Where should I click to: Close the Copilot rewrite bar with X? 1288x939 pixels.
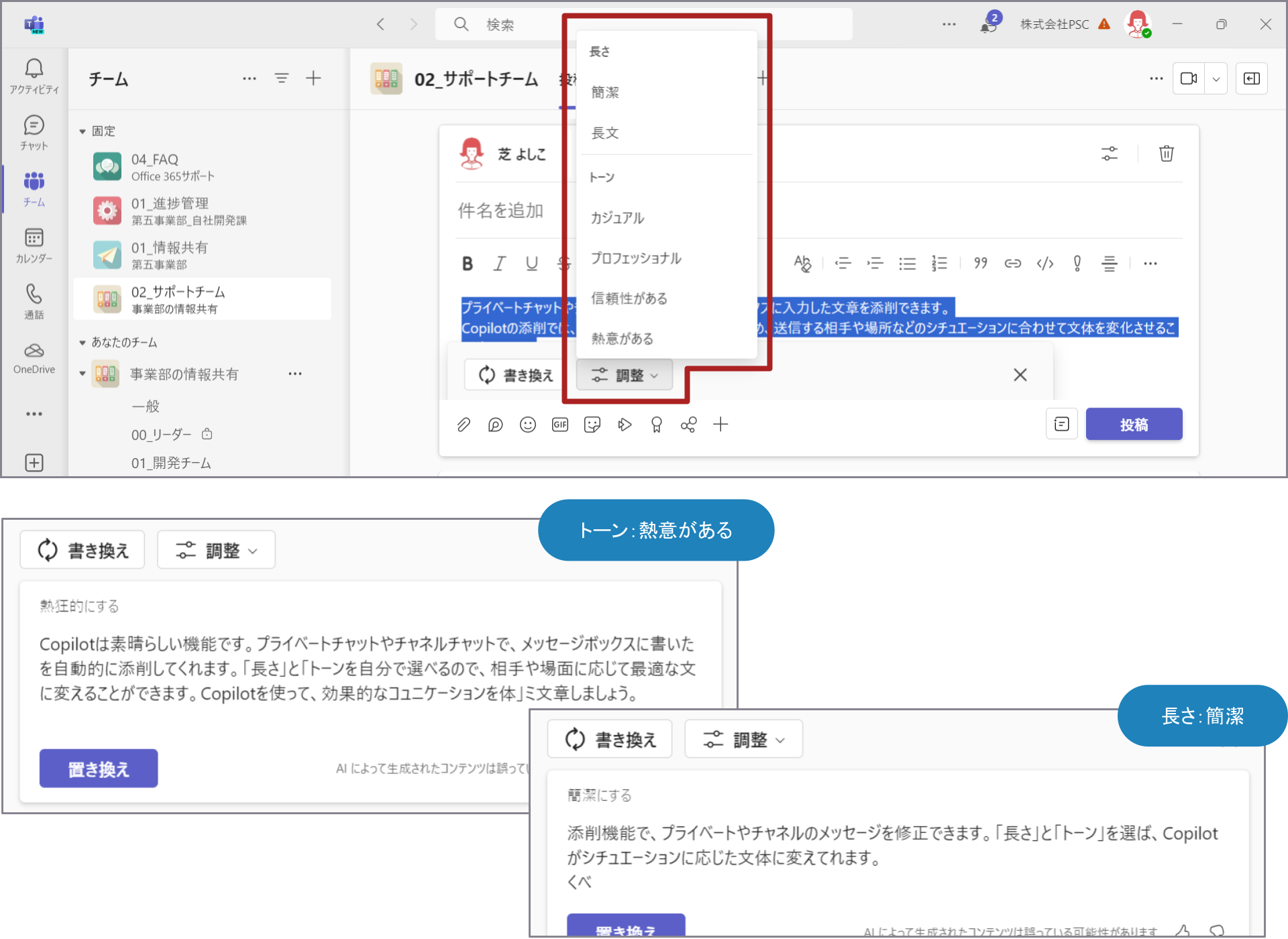tap(1020, 375)
